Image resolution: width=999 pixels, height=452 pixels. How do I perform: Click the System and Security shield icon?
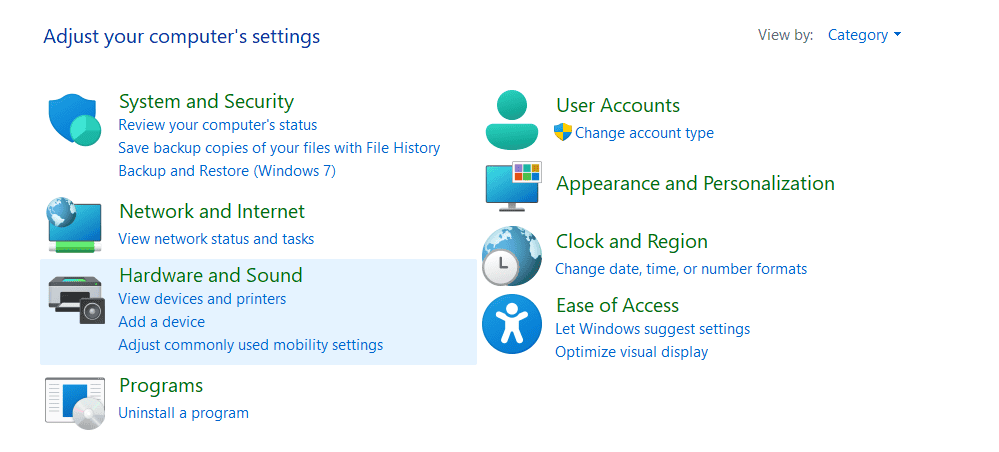point(75,120)
